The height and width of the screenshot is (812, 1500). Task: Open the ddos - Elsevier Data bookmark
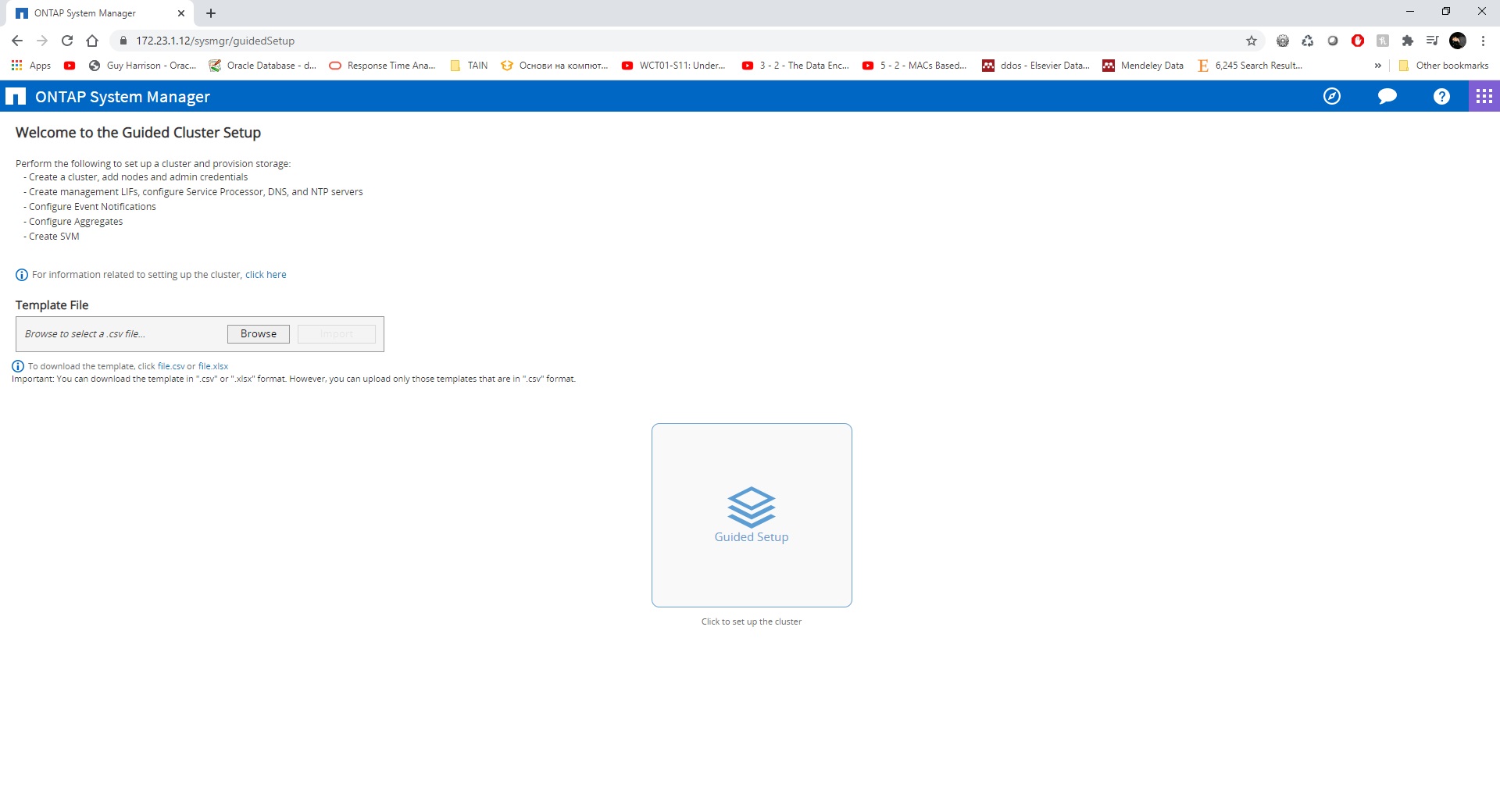tap(1036, 66)
